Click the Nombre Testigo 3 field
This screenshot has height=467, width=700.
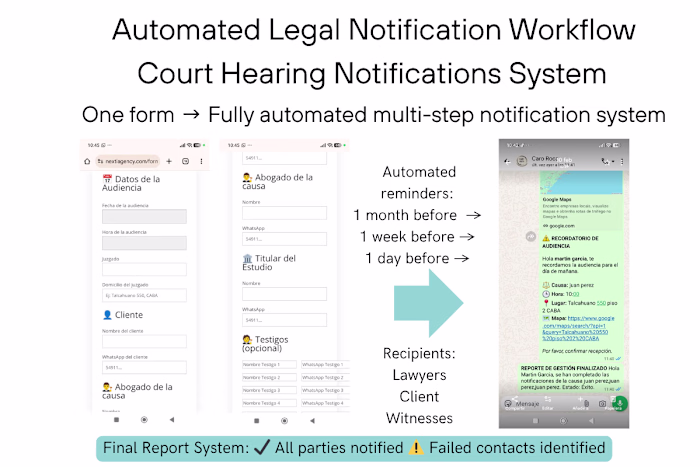[x=269, y=390]
